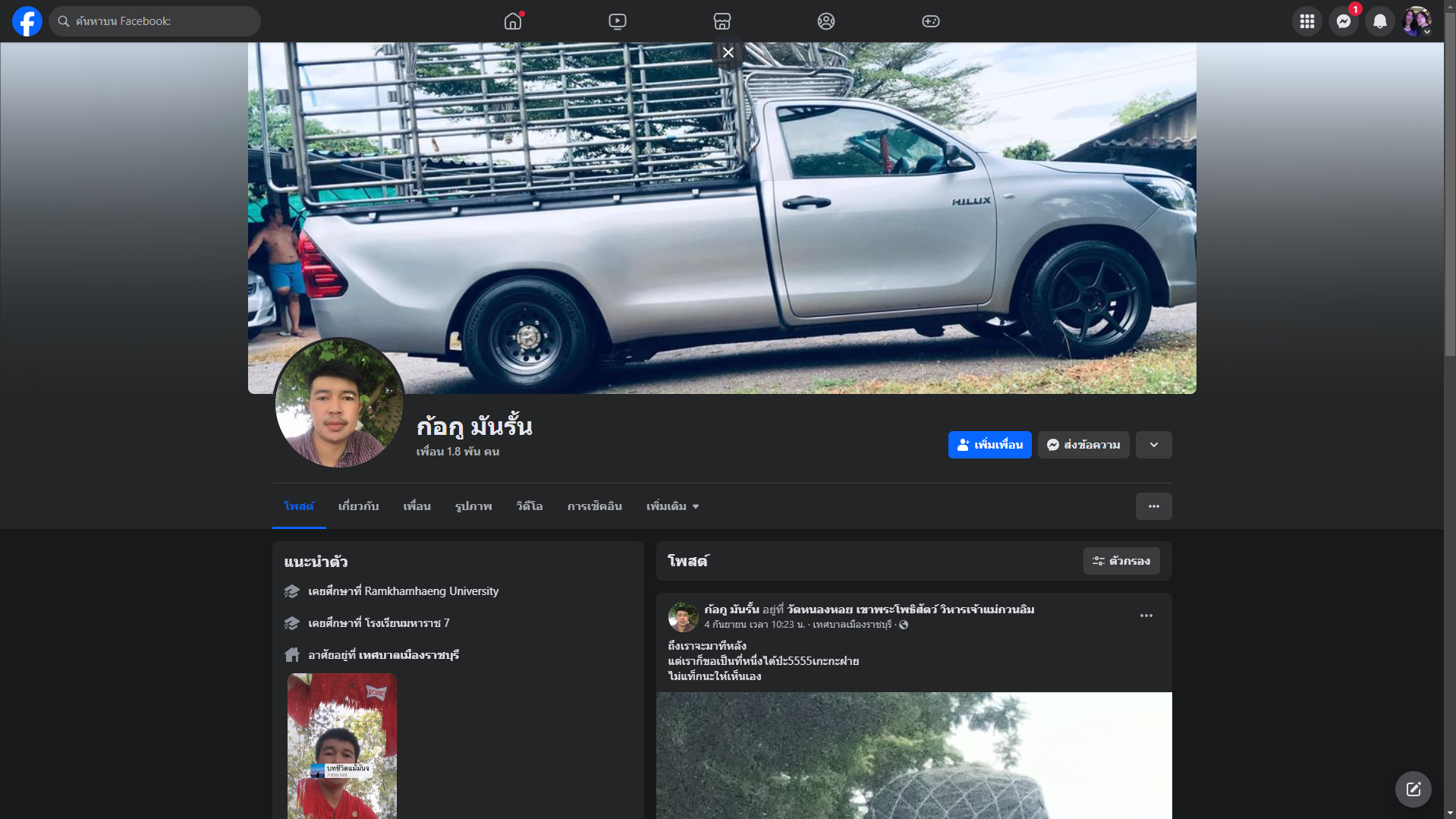Open the เทศบาลเมืองราชบุรี residence link in intro
The image size is (1456, 819).
[x=409, y=655]
